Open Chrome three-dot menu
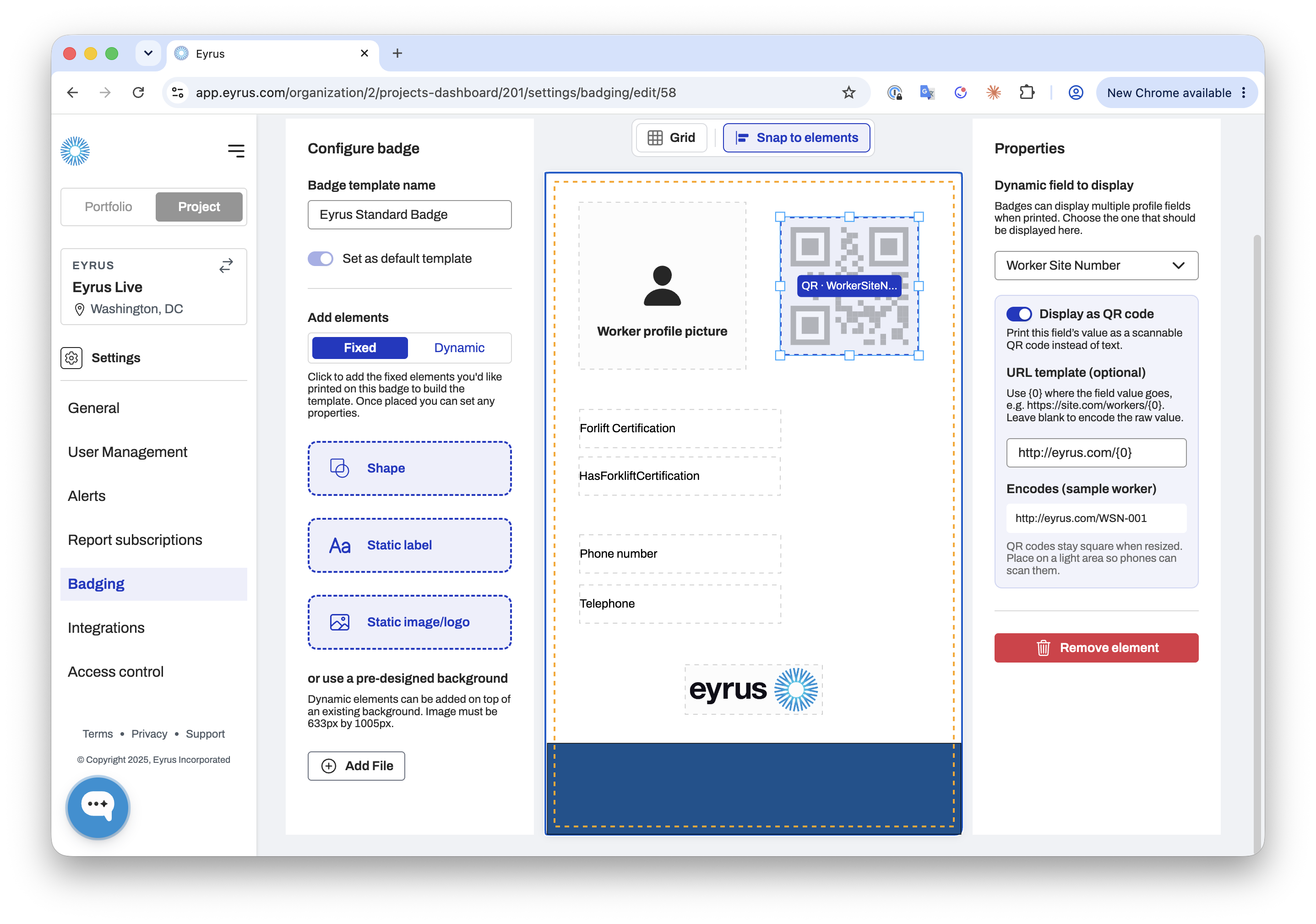Screen dimensions: 1316x924 click(x=1243, y=92)
